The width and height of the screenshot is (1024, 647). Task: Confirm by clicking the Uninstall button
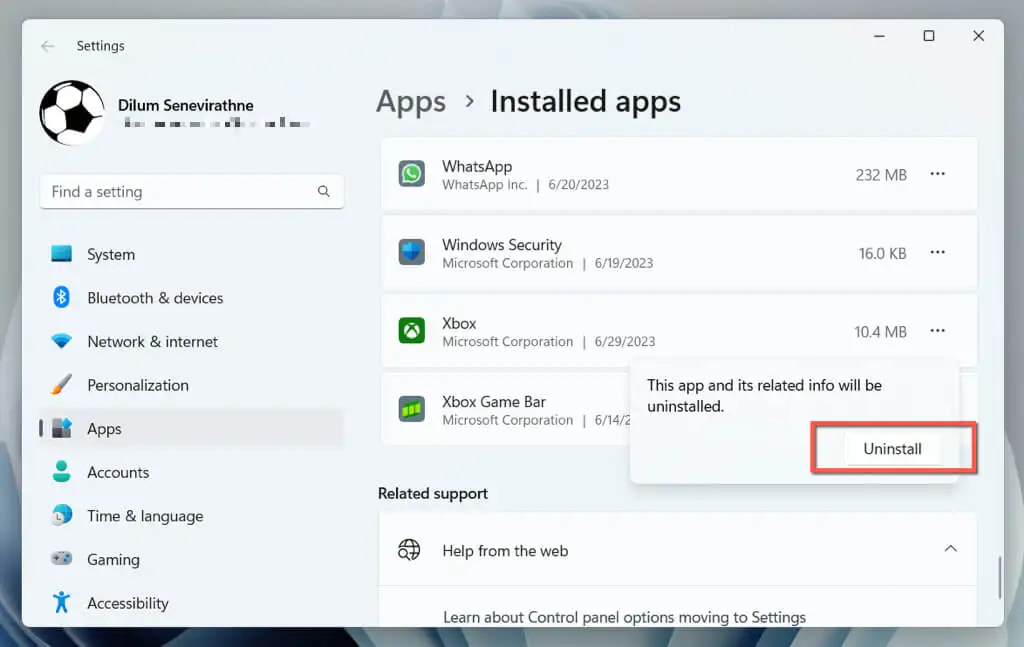(892, 449)
